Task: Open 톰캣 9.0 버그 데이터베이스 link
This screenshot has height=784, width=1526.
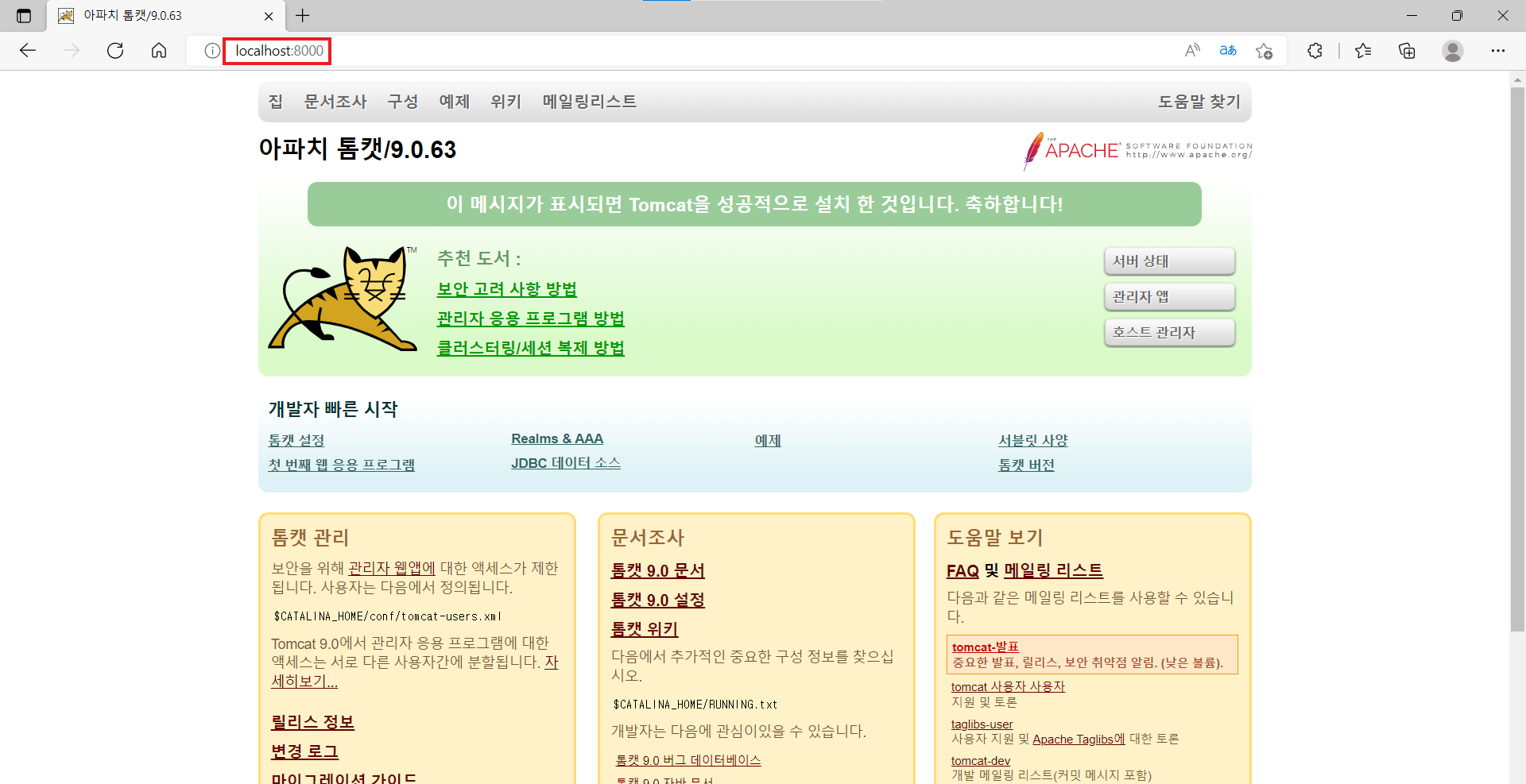Action: click(688, 760)
